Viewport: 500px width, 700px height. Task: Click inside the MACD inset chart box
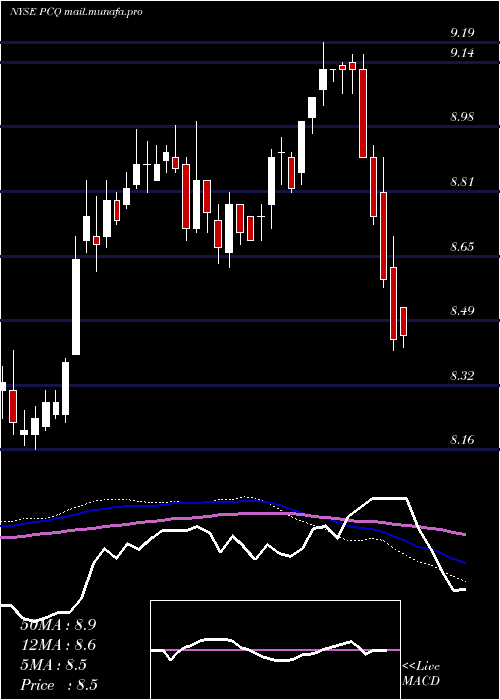(x=275, y=650)
